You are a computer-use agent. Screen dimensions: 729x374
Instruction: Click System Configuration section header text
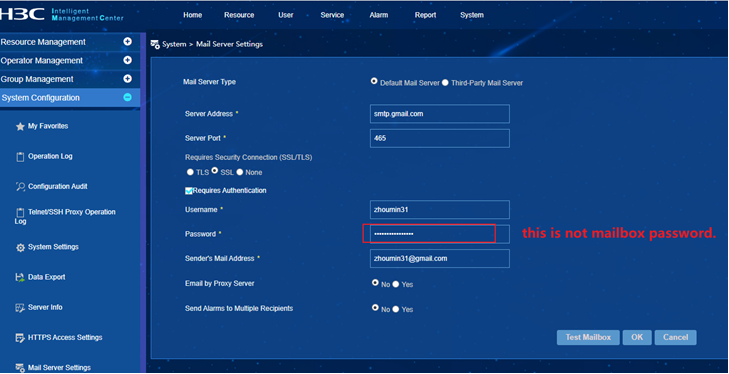click(x=41, y=98)
